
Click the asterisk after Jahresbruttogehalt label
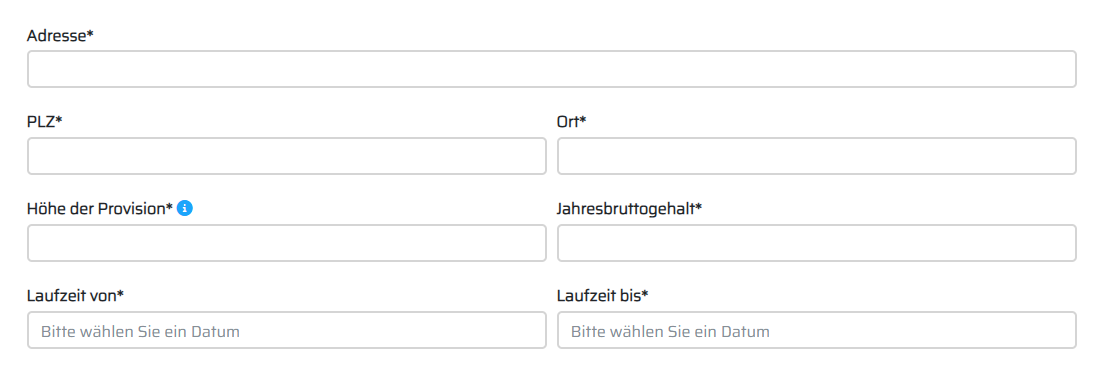click(699, 207)
